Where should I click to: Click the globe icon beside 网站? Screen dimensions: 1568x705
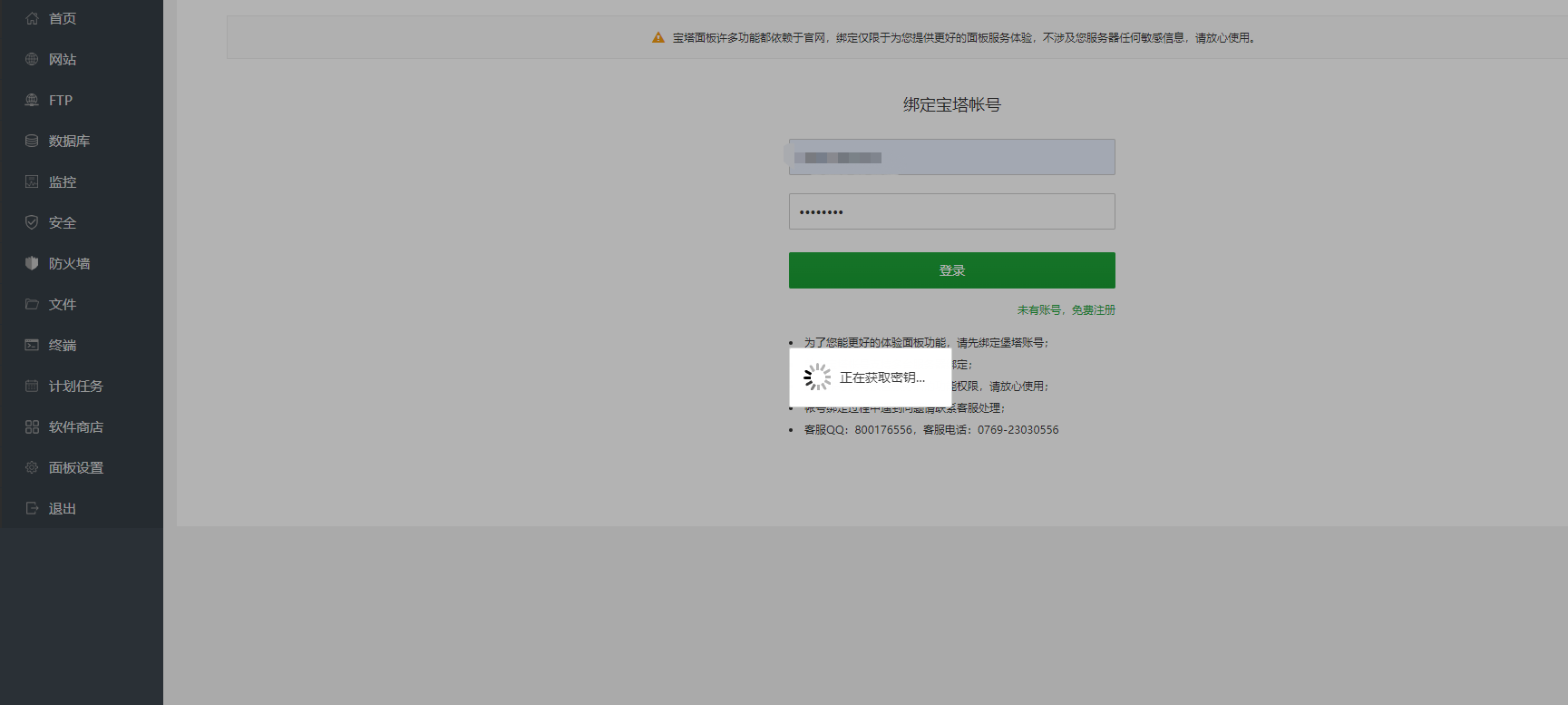click(x=32, y=59)
